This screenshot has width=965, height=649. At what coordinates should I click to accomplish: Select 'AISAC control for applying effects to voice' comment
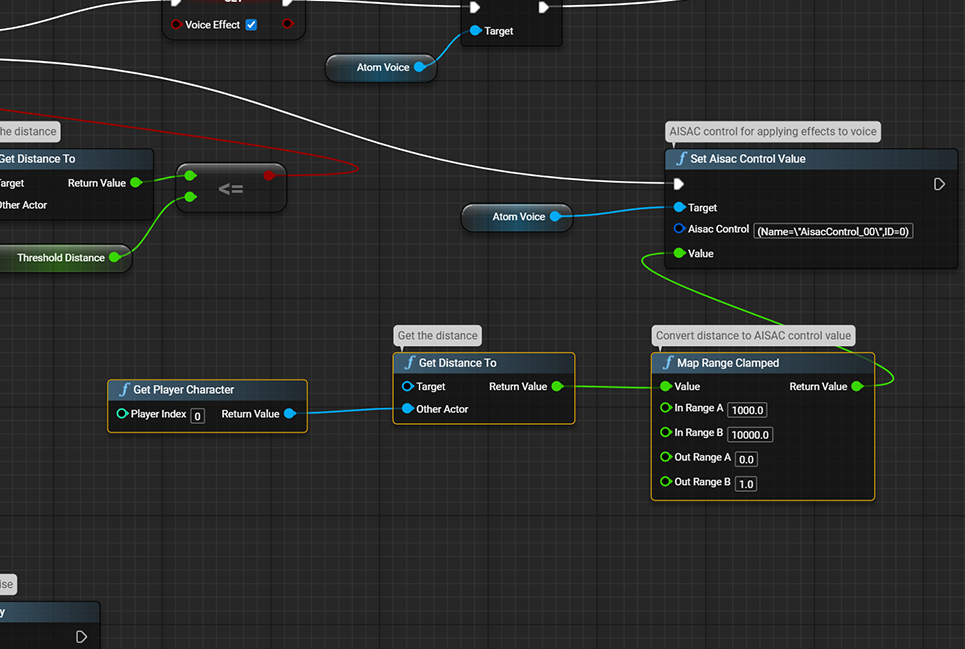click(773, 131)
